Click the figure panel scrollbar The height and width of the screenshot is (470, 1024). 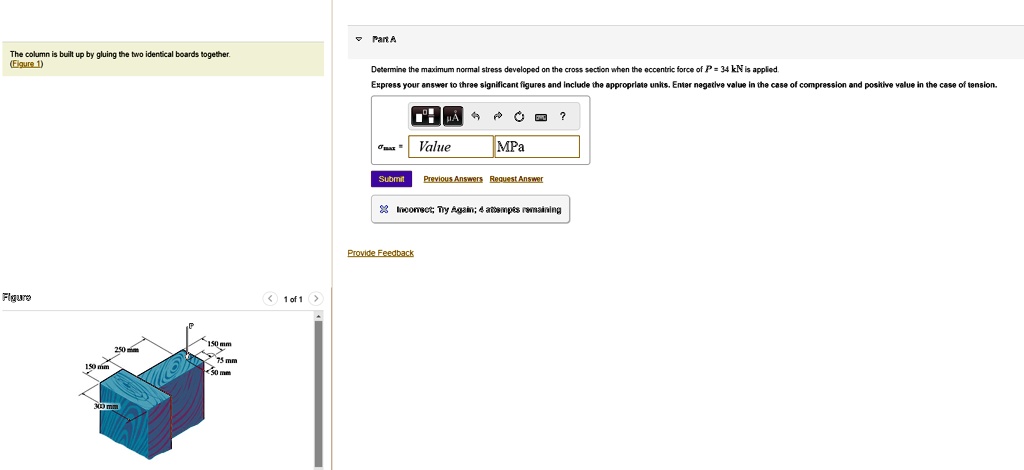pos(319,393)
